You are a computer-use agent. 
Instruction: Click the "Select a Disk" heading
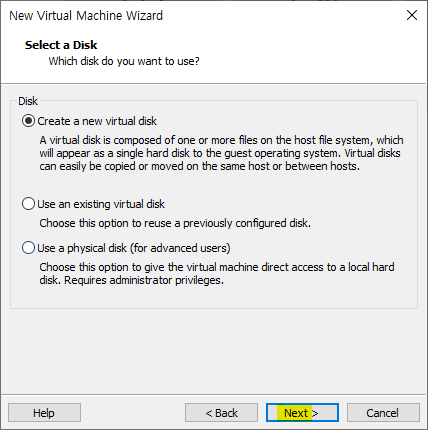pos(61,45)
